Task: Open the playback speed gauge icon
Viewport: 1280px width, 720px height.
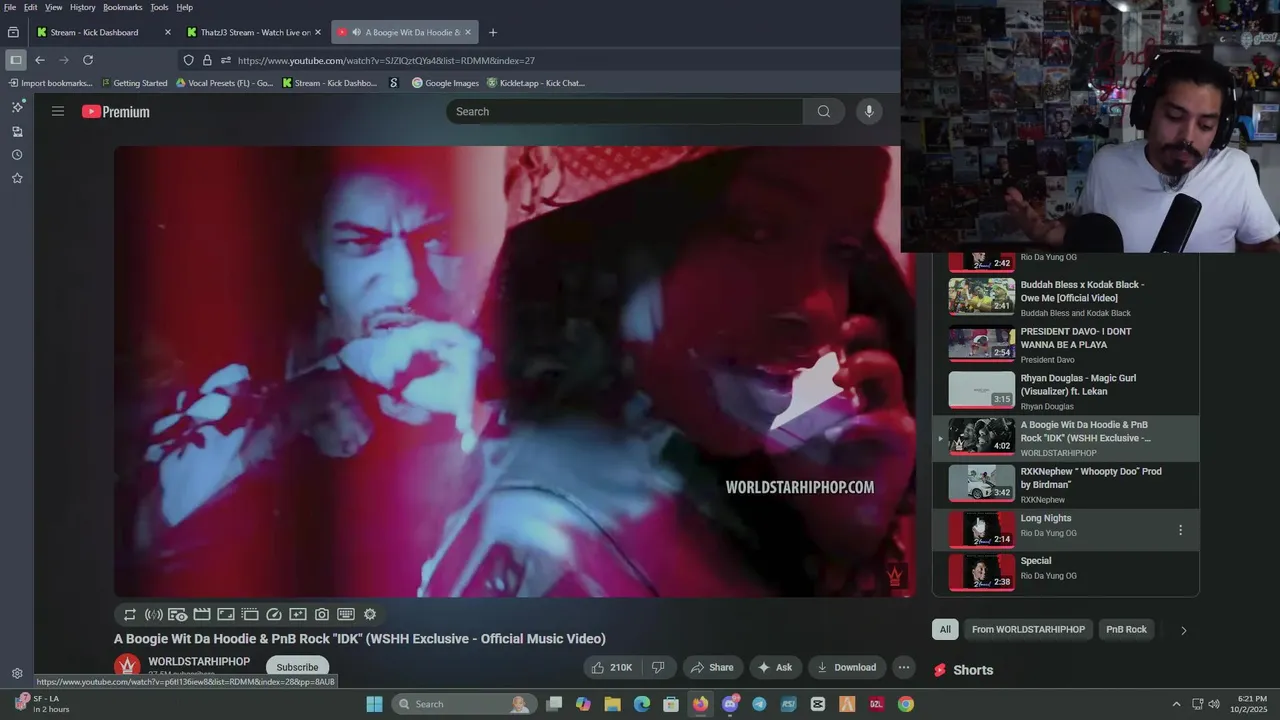Action: pyautogui.click(x=274, y=614)
